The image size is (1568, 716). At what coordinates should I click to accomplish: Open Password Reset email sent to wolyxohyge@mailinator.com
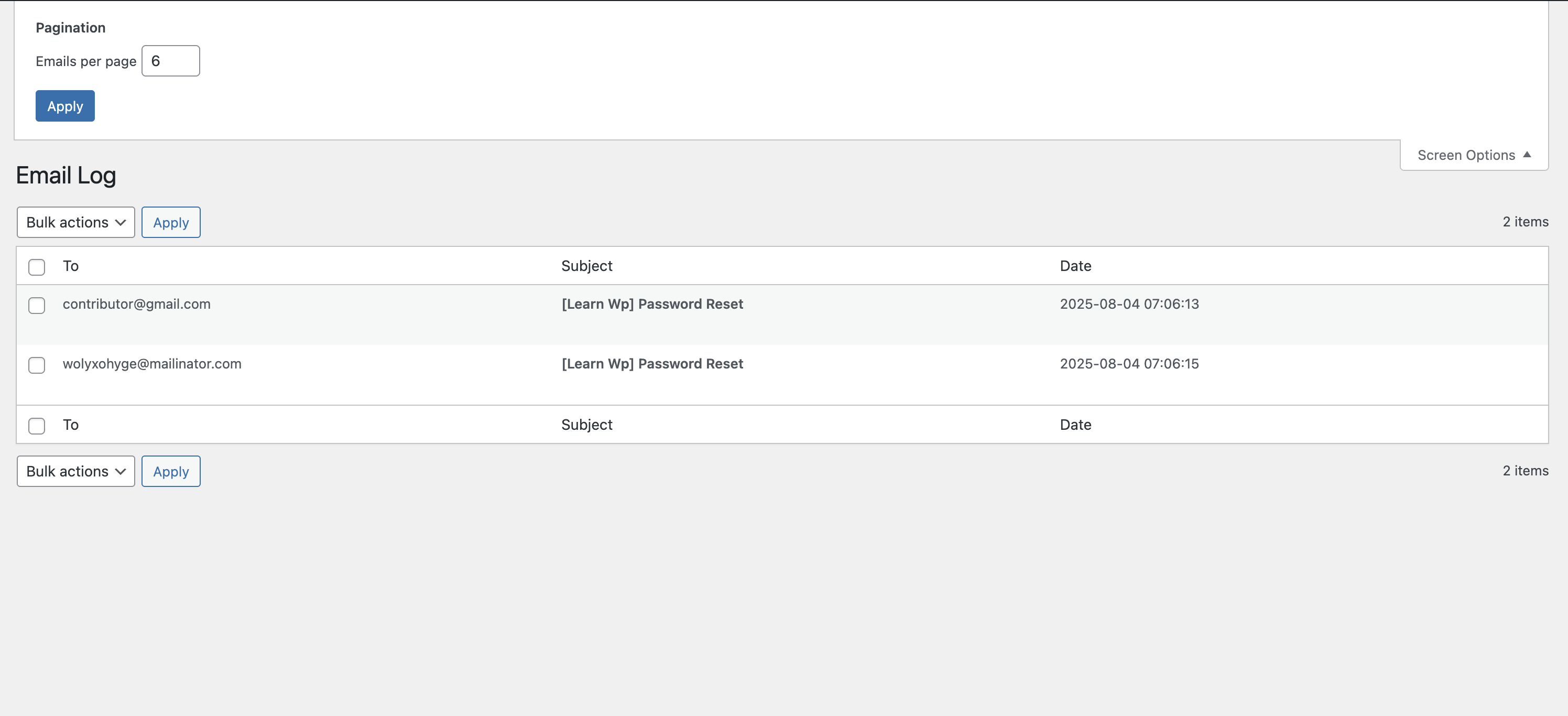click(652, 363)
